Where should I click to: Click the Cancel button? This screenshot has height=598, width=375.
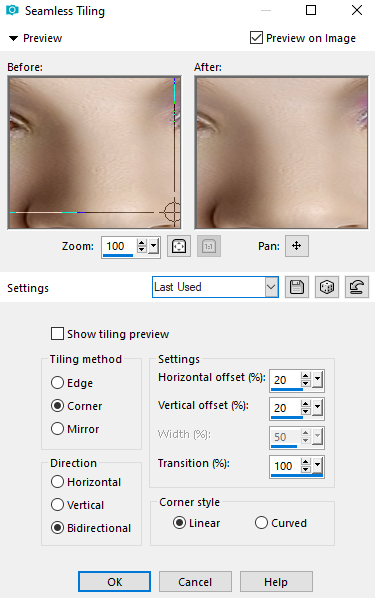195,582
